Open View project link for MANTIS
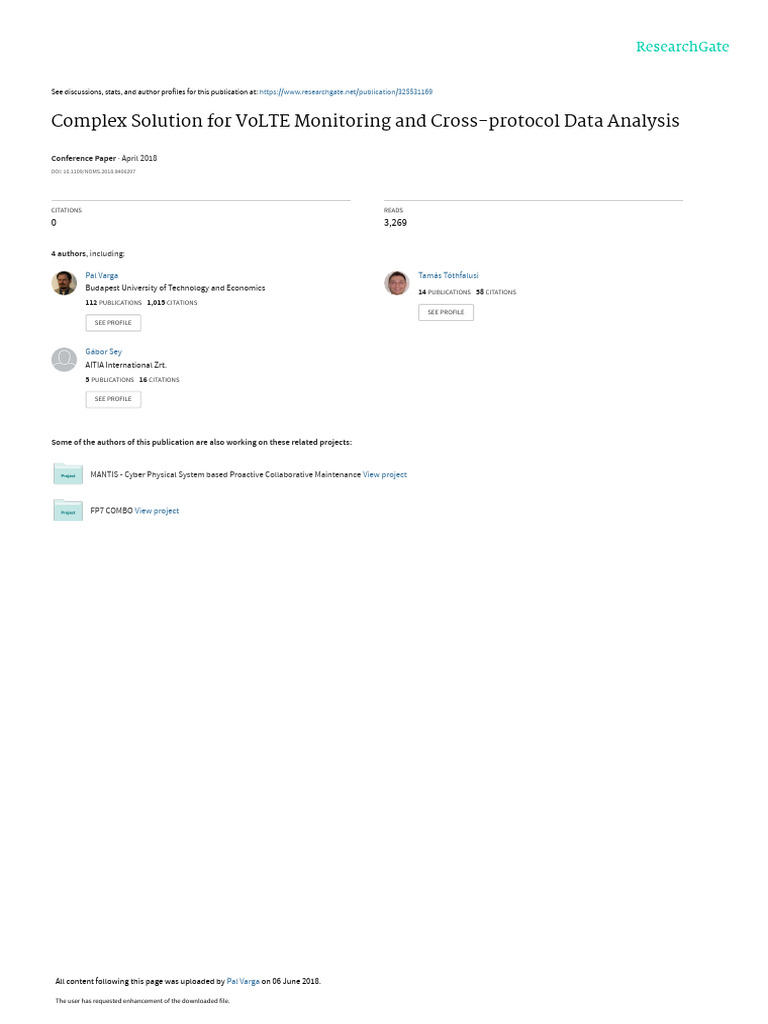The height and width of the screenshot is (1024, 768). coord(385,475)
